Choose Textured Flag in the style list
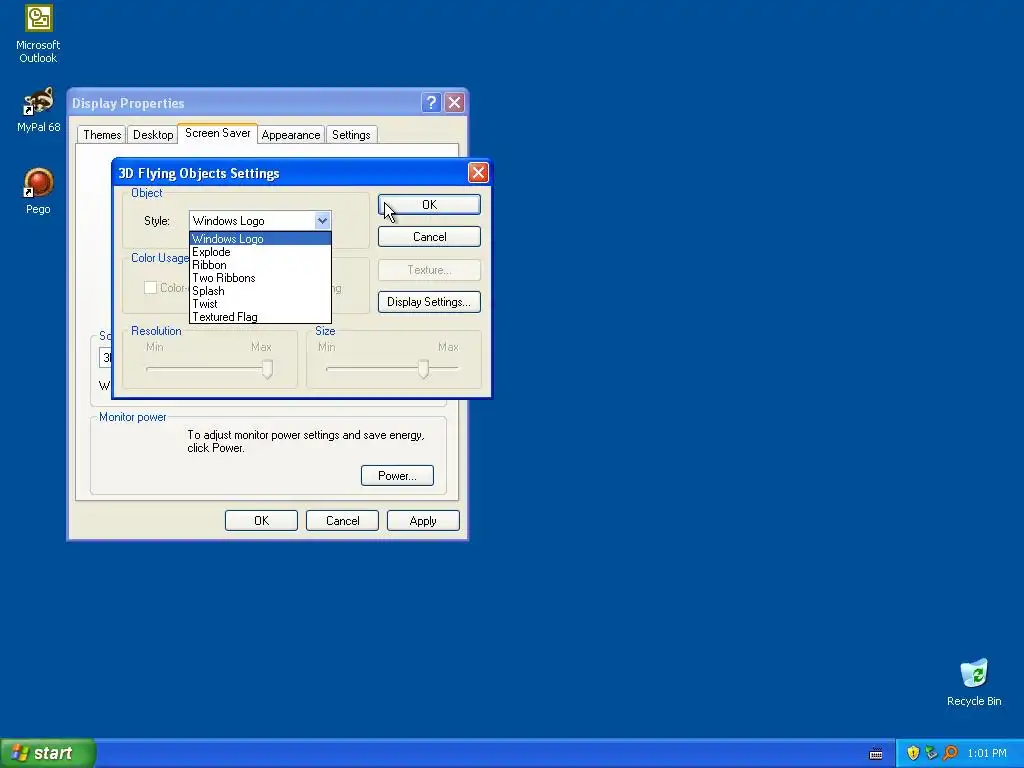 point(261,317)
